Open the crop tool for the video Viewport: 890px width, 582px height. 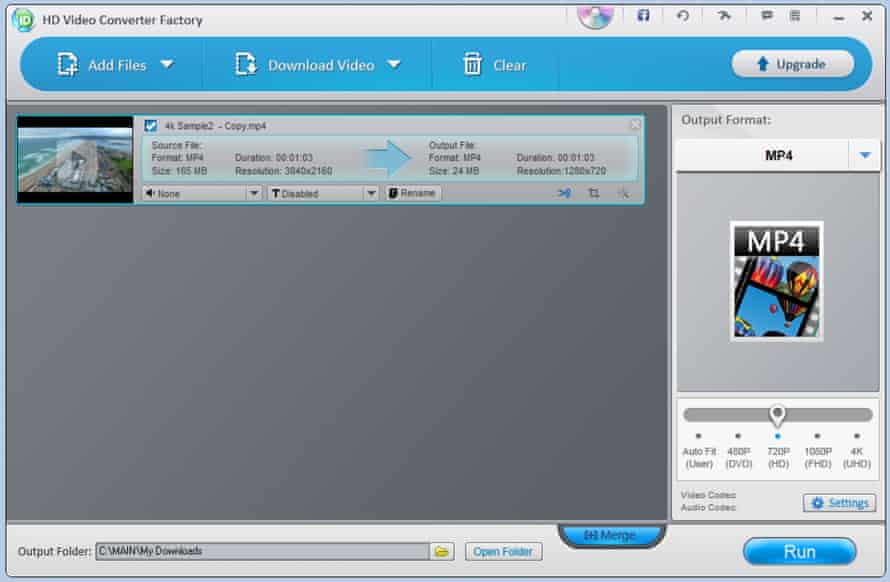click(x=593, y=193)
